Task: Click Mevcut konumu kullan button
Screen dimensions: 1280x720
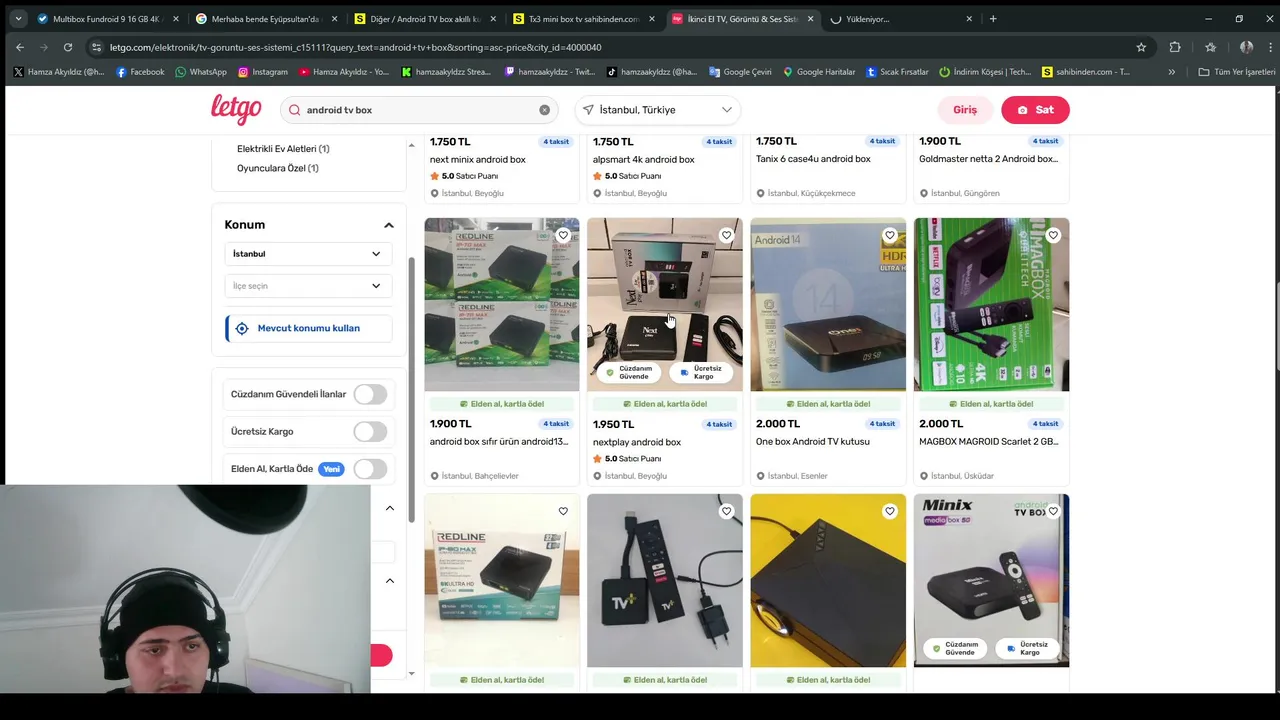Action: 309,328
